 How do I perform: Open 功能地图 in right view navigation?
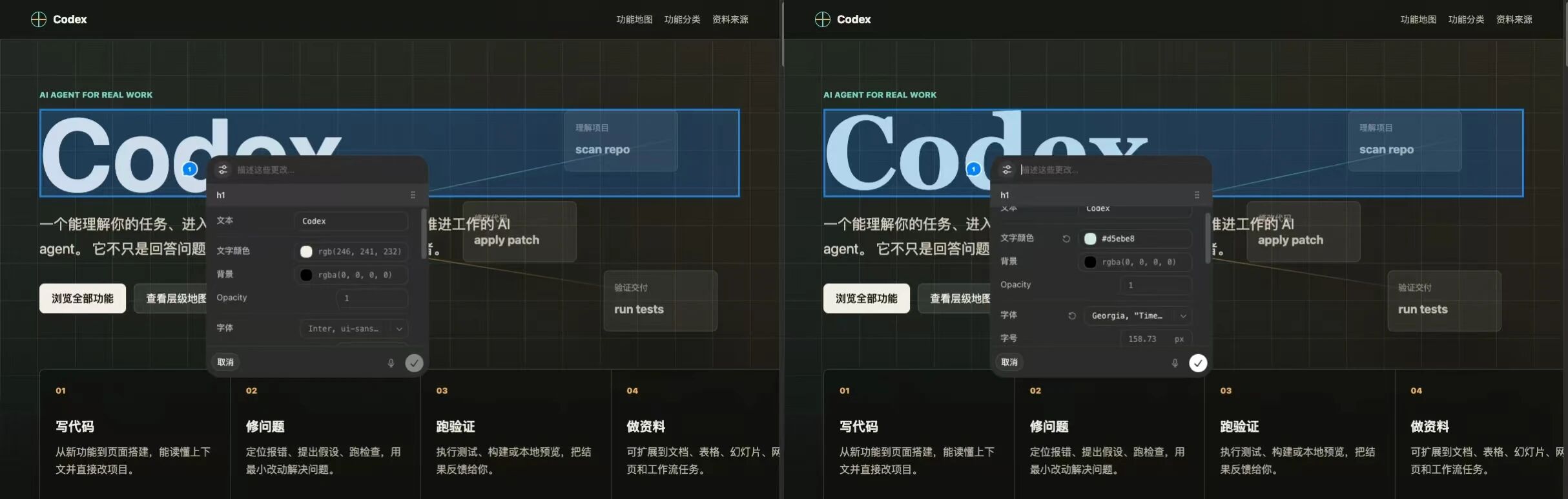[1418, 19]
